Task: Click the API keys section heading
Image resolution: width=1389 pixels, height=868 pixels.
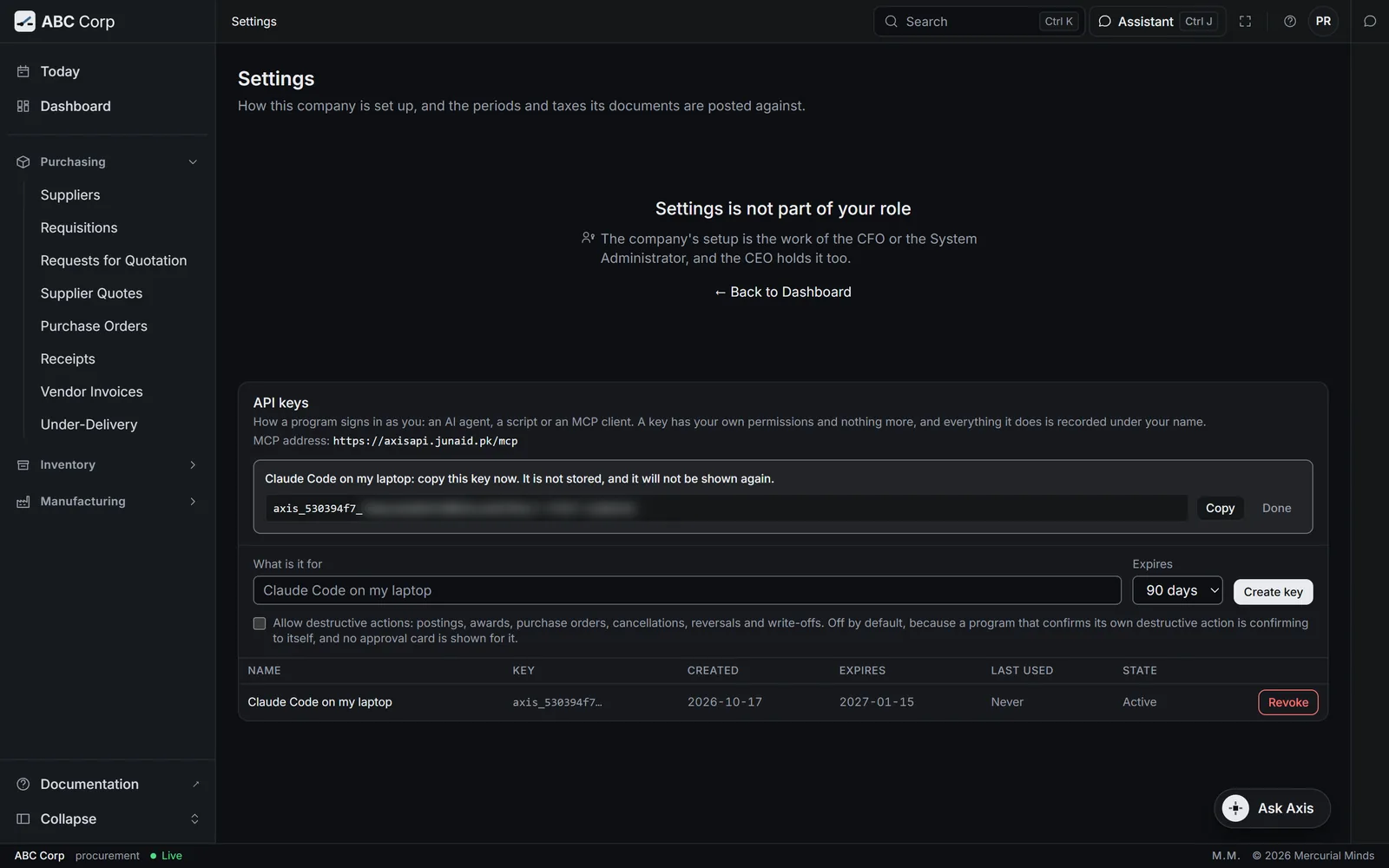Action: tap(280, 403)
